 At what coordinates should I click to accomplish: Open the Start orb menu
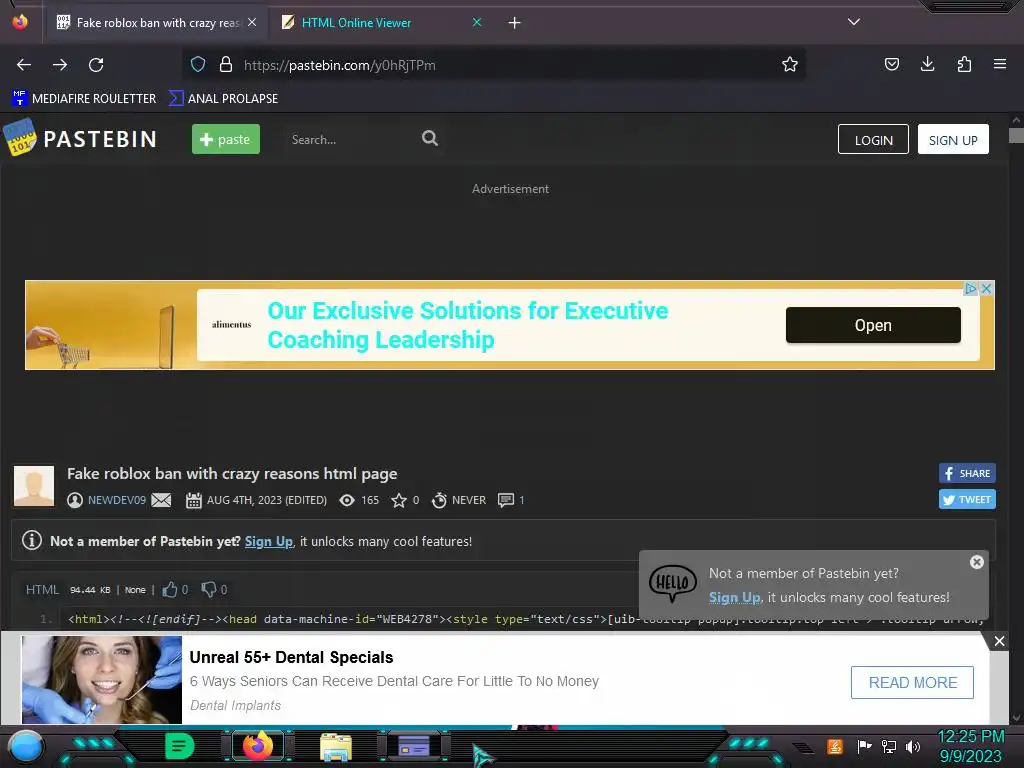(25, 747)
